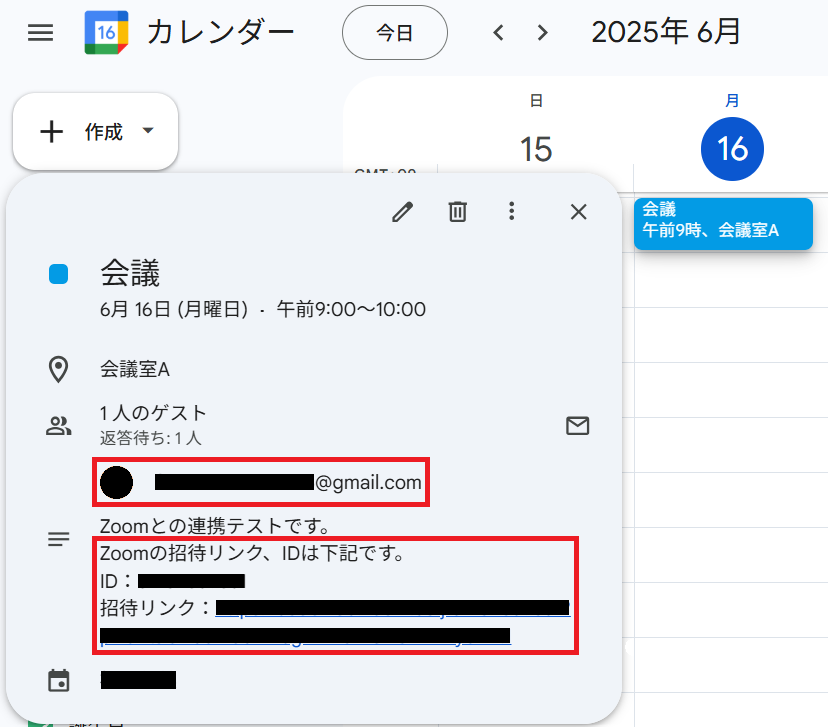Click the 1 人のゲスト guest count
Viewport: 828px width, 727px height.
pos(153,413)
